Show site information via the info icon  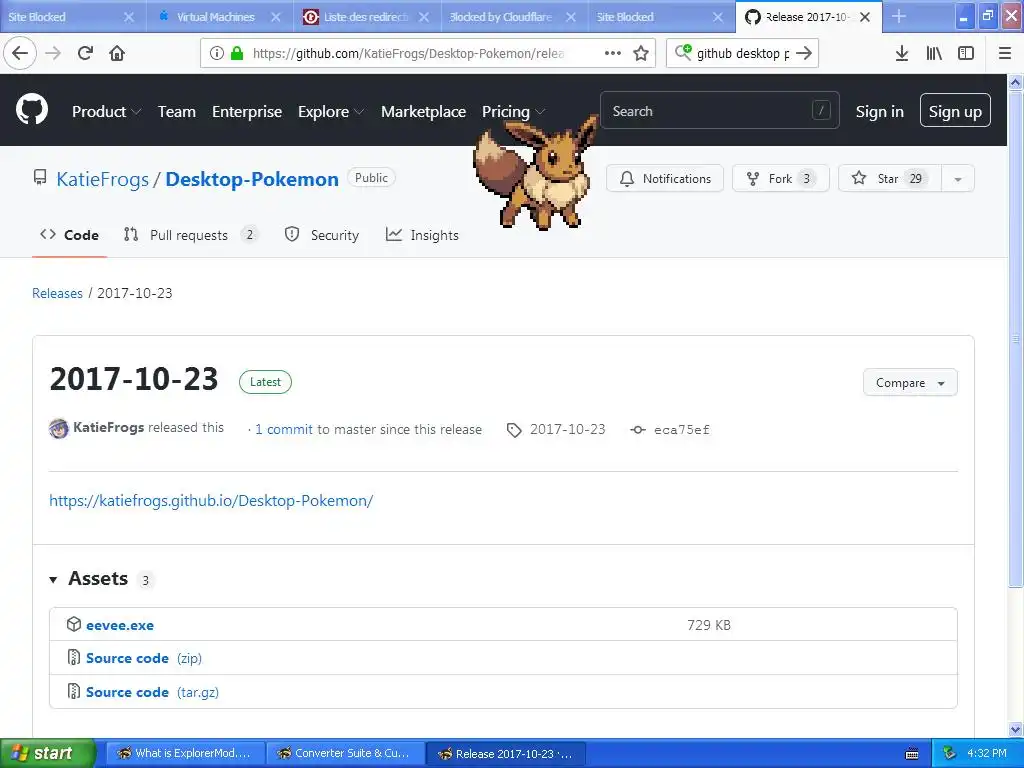tap(216, 53)
